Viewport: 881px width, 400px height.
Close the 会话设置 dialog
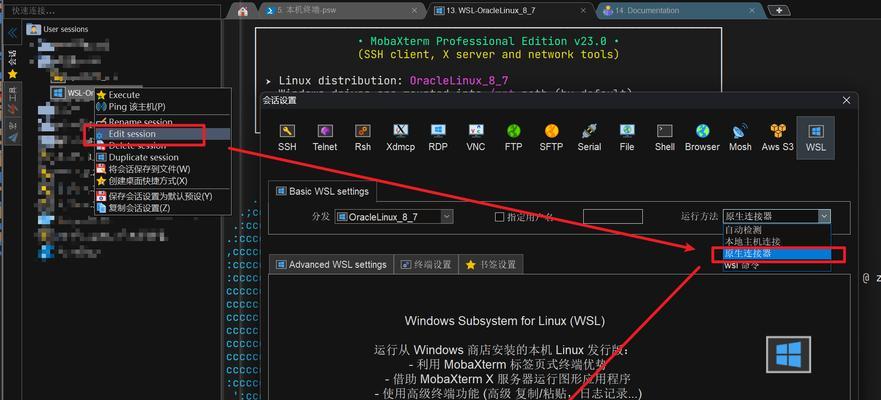846,101
